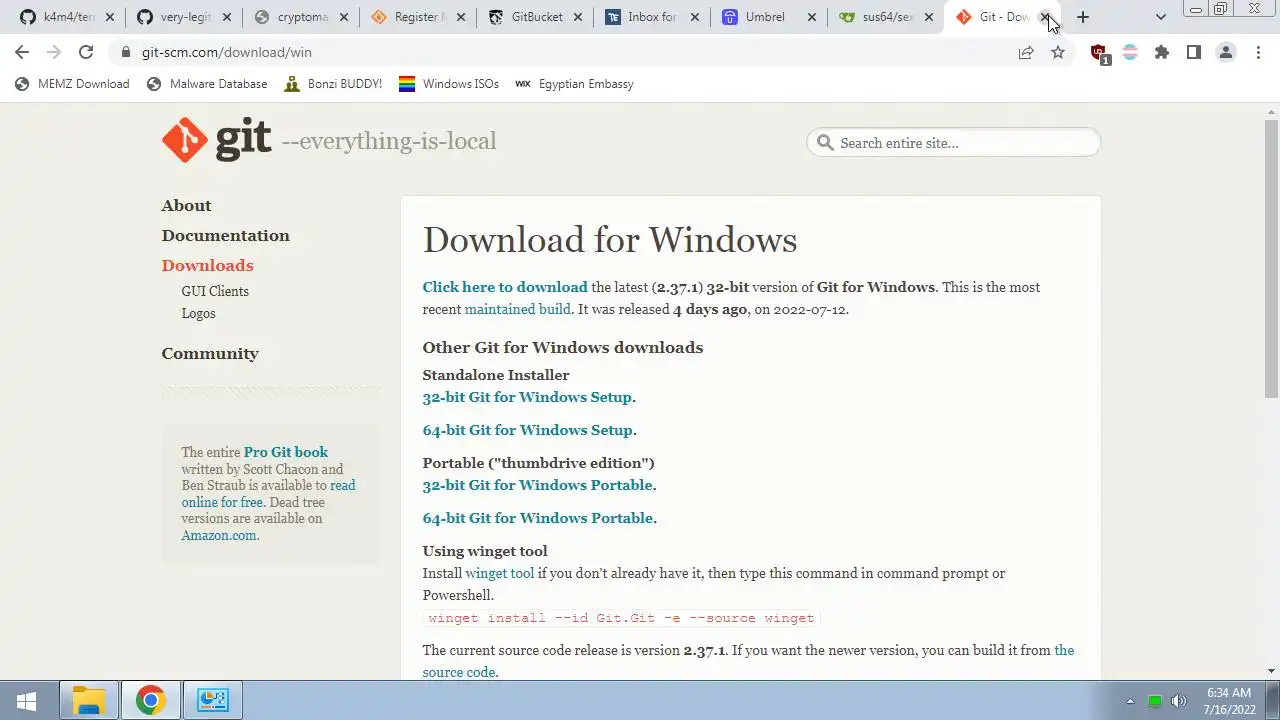Open Chrome three-dot menu
Image resolution: width=1280 pixels, height=720 pixels.
point(1258,52)
